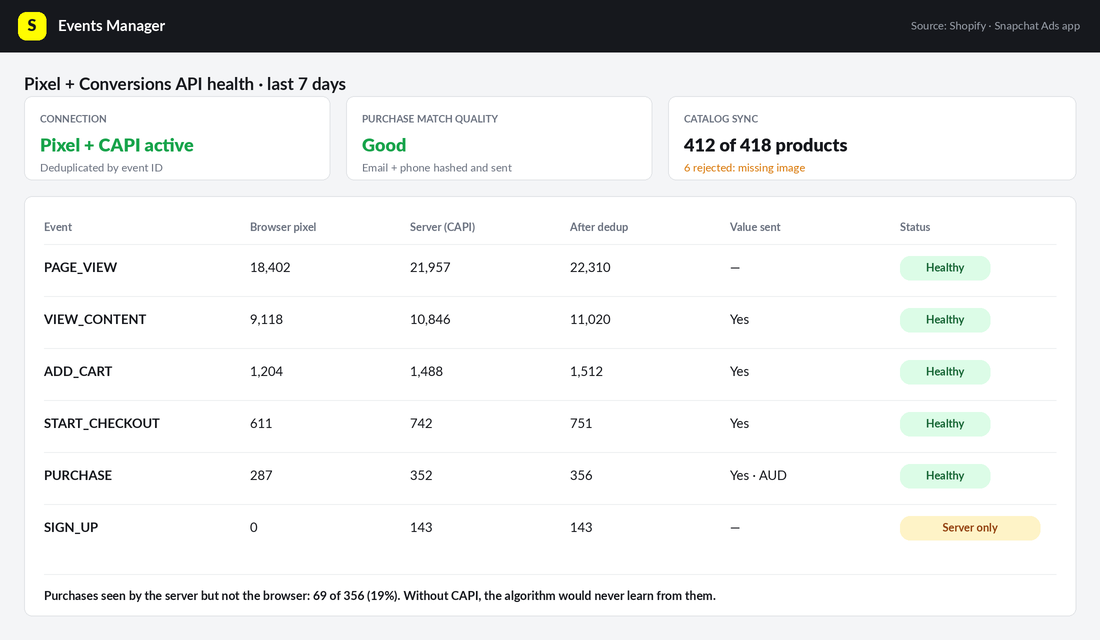Open the Events Manager title
The width and height of the screenshot is (1100, 640).
112,26
